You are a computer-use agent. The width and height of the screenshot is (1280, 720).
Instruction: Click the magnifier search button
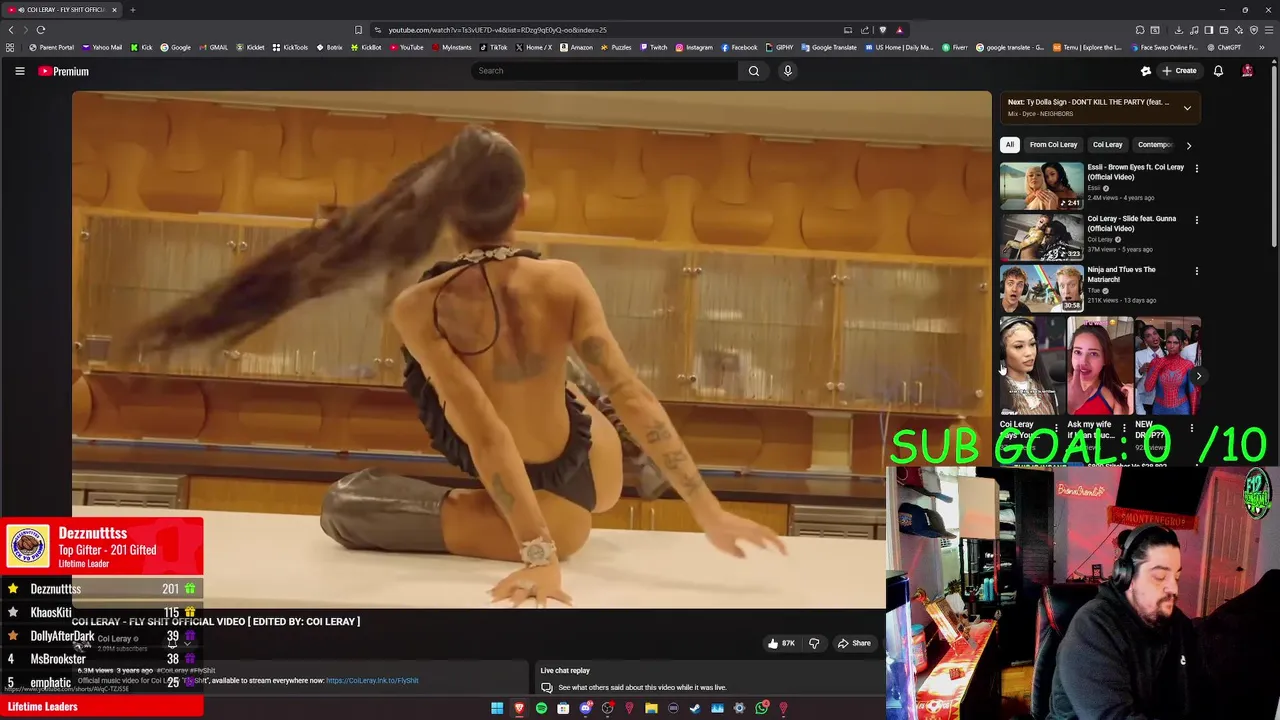point(754,71)
